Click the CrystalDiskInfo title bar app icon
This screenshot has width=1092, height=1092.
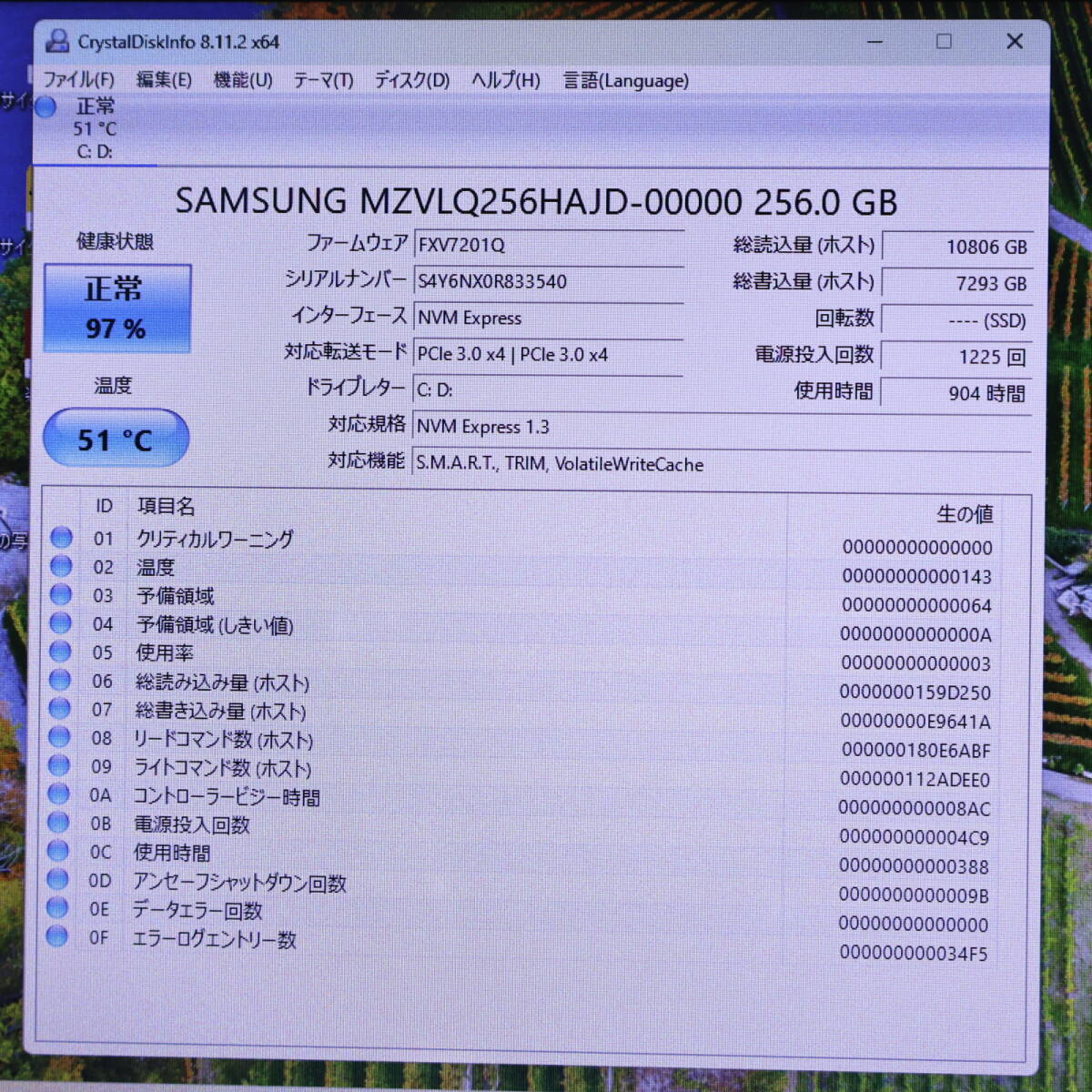57,41
